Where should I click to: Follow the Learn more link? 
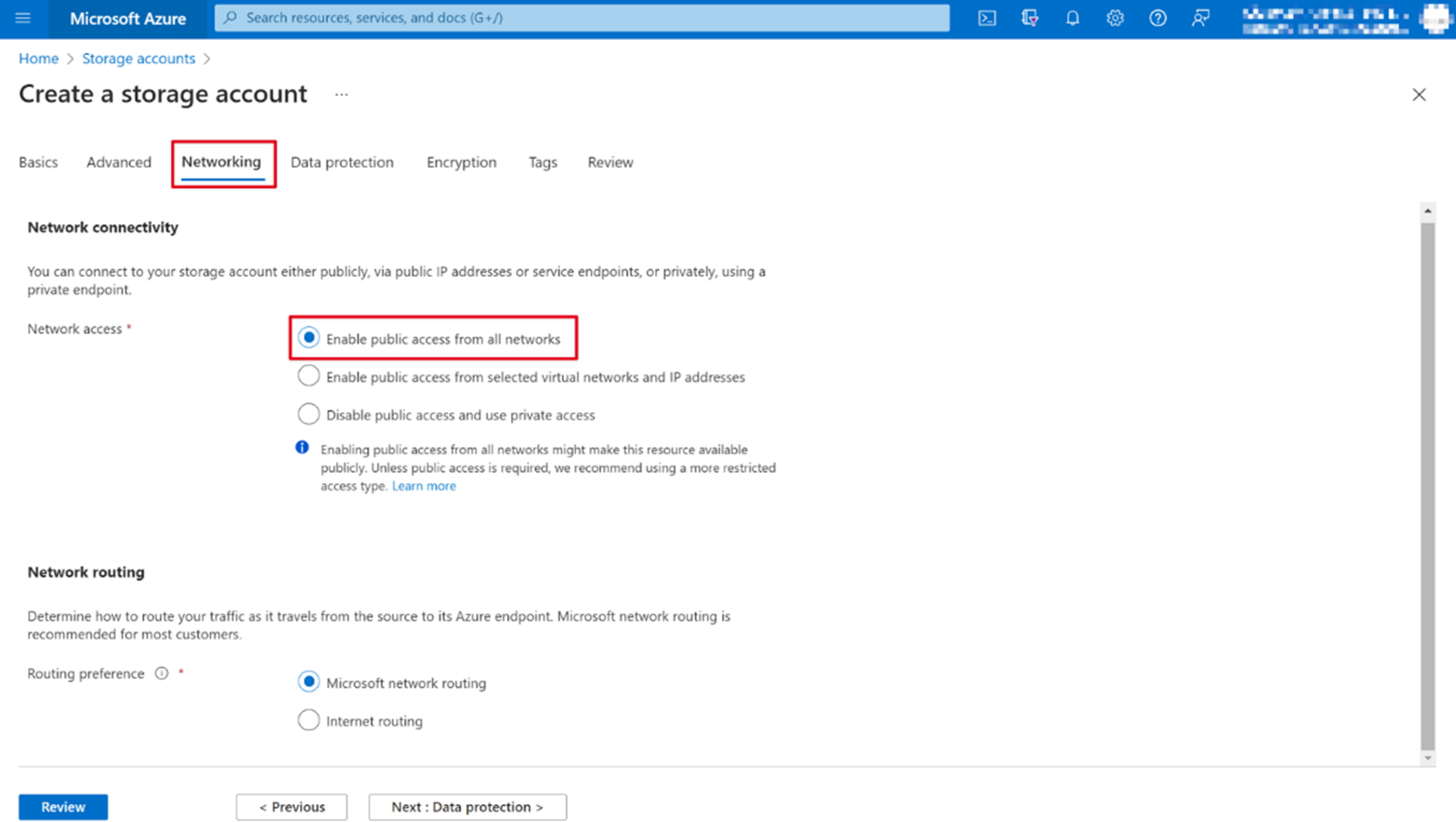click(424, 486)
